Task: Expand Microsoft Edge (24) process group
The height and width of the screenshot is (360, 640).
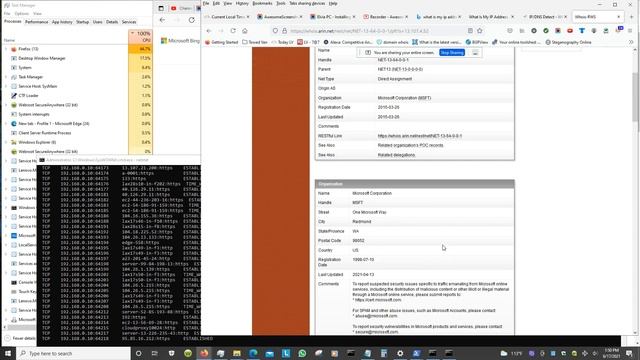Action: [x=6, y=124]
